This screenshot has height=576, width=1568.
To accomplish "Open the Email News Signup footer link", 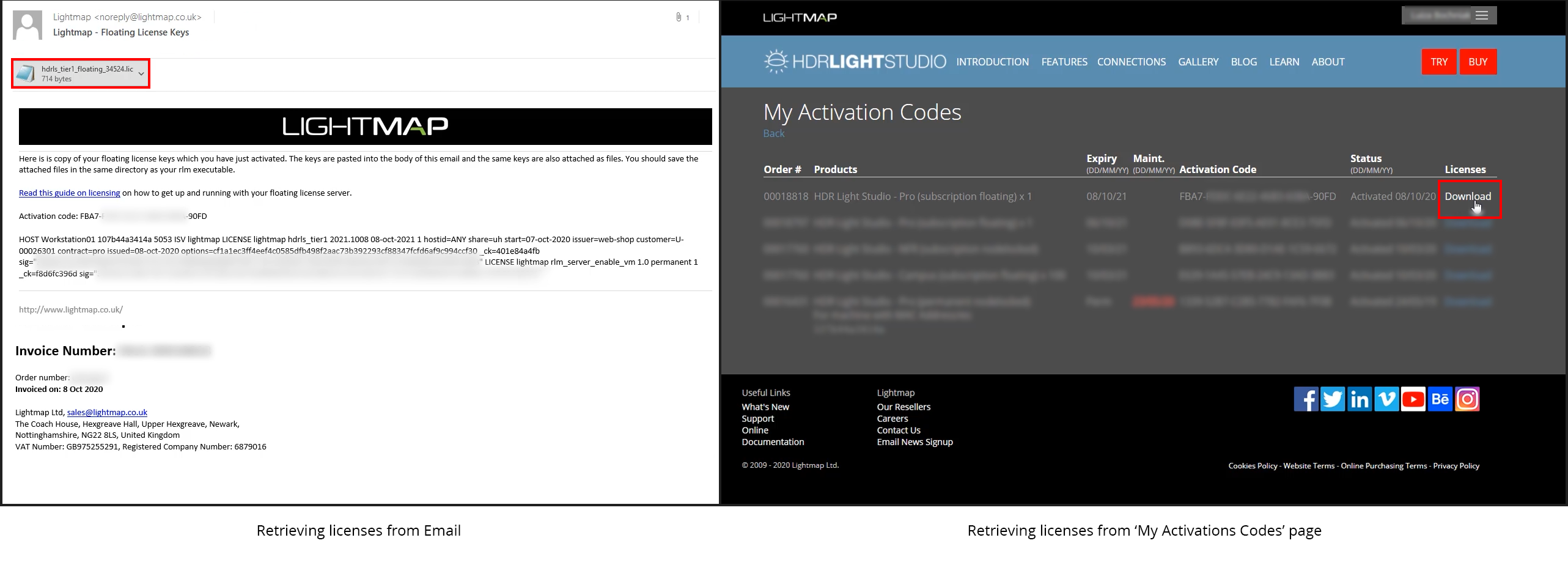I will [x=915, y=441].
